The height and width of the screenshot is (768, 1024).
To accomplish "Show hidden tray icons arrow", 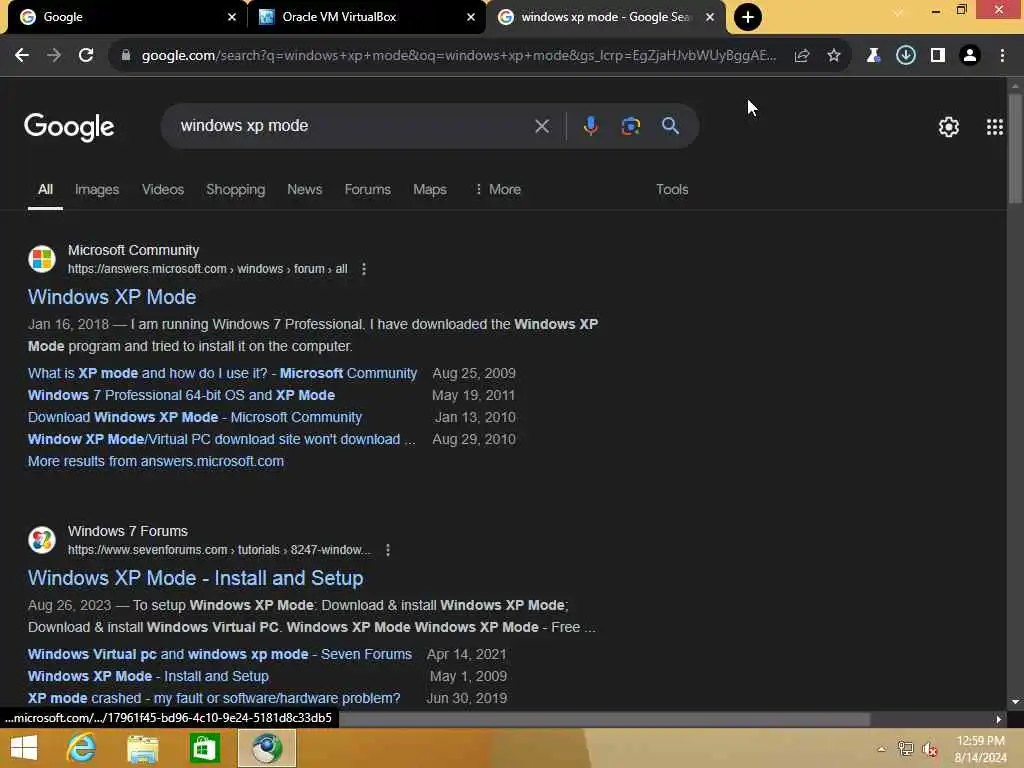I will (881, 749).
